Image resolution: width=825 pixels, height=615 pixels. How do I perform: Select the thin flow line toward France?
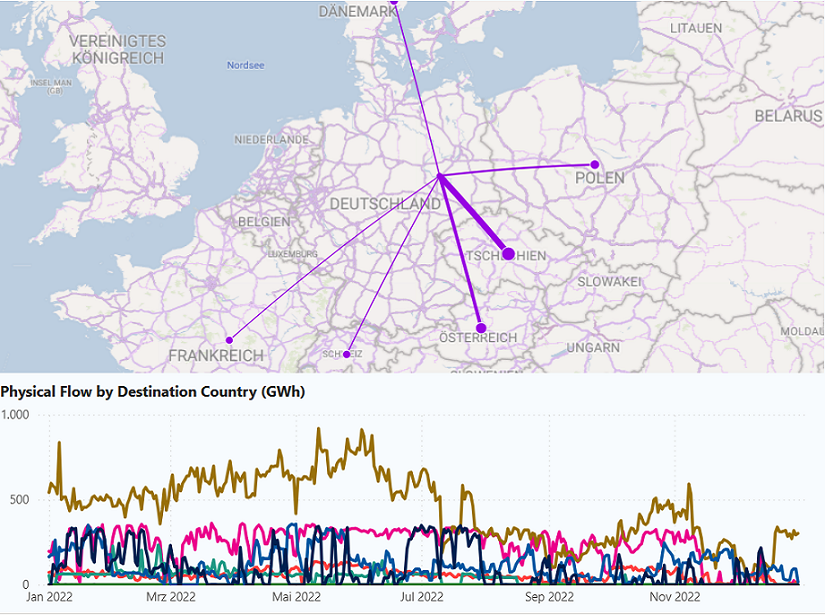tap(334, 259)
